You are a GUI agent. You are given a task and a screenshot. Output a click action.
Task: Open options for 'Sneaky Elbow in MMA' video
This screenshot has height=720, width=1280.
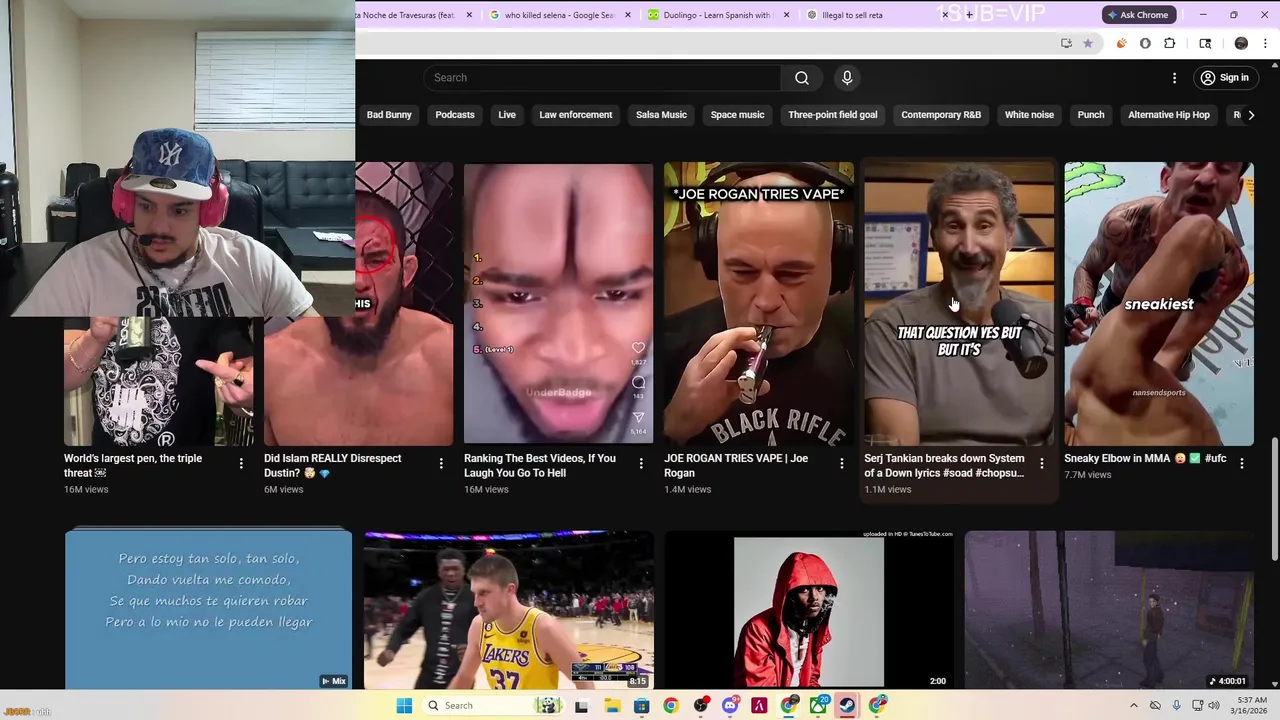tap(1241, 463)
